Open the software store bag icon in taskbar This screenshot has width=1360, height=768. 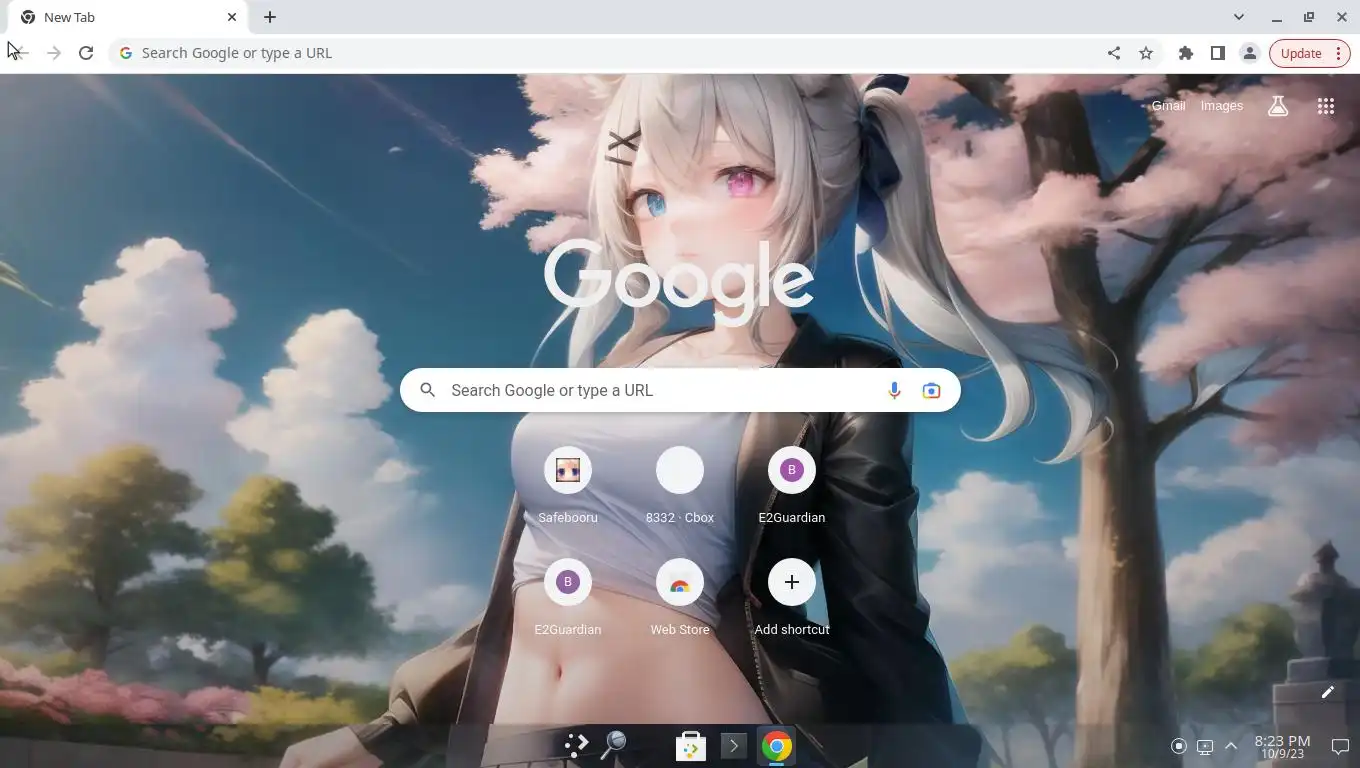(x=691, y=746)
